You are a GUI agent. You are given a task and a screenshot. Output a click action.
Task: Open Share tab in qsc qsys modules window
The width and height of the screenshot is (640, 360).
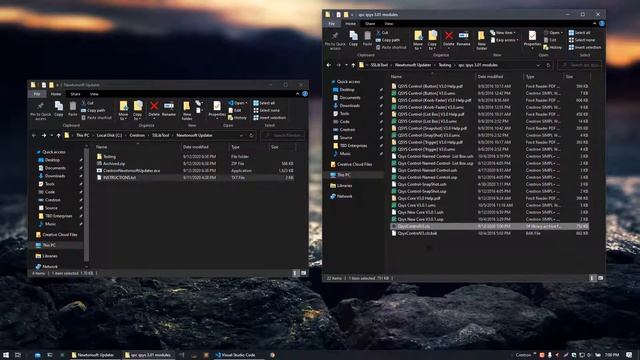tap(370, 24)
